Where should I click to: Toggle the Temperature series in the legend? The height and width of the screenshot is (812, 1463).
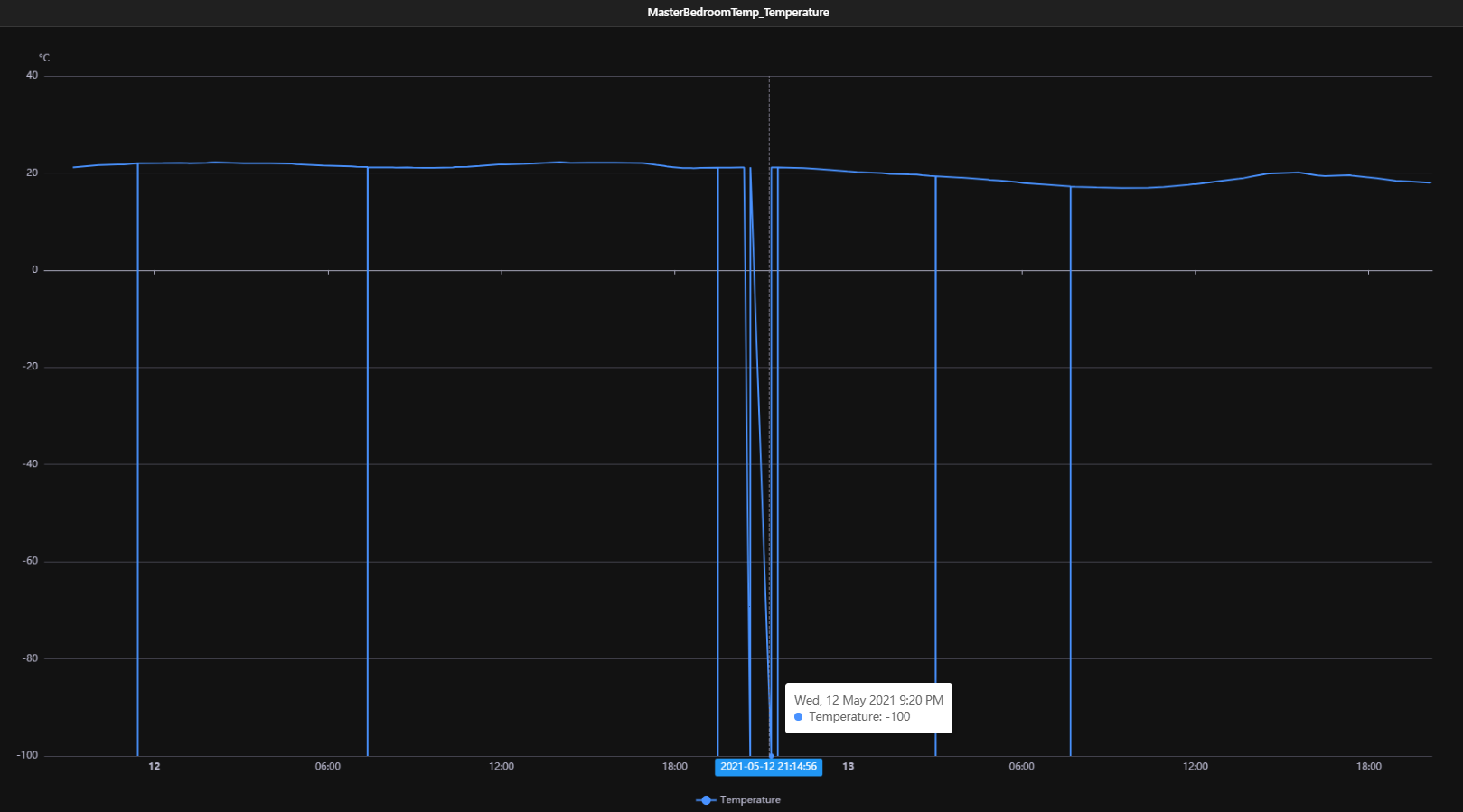coord(749,800)
